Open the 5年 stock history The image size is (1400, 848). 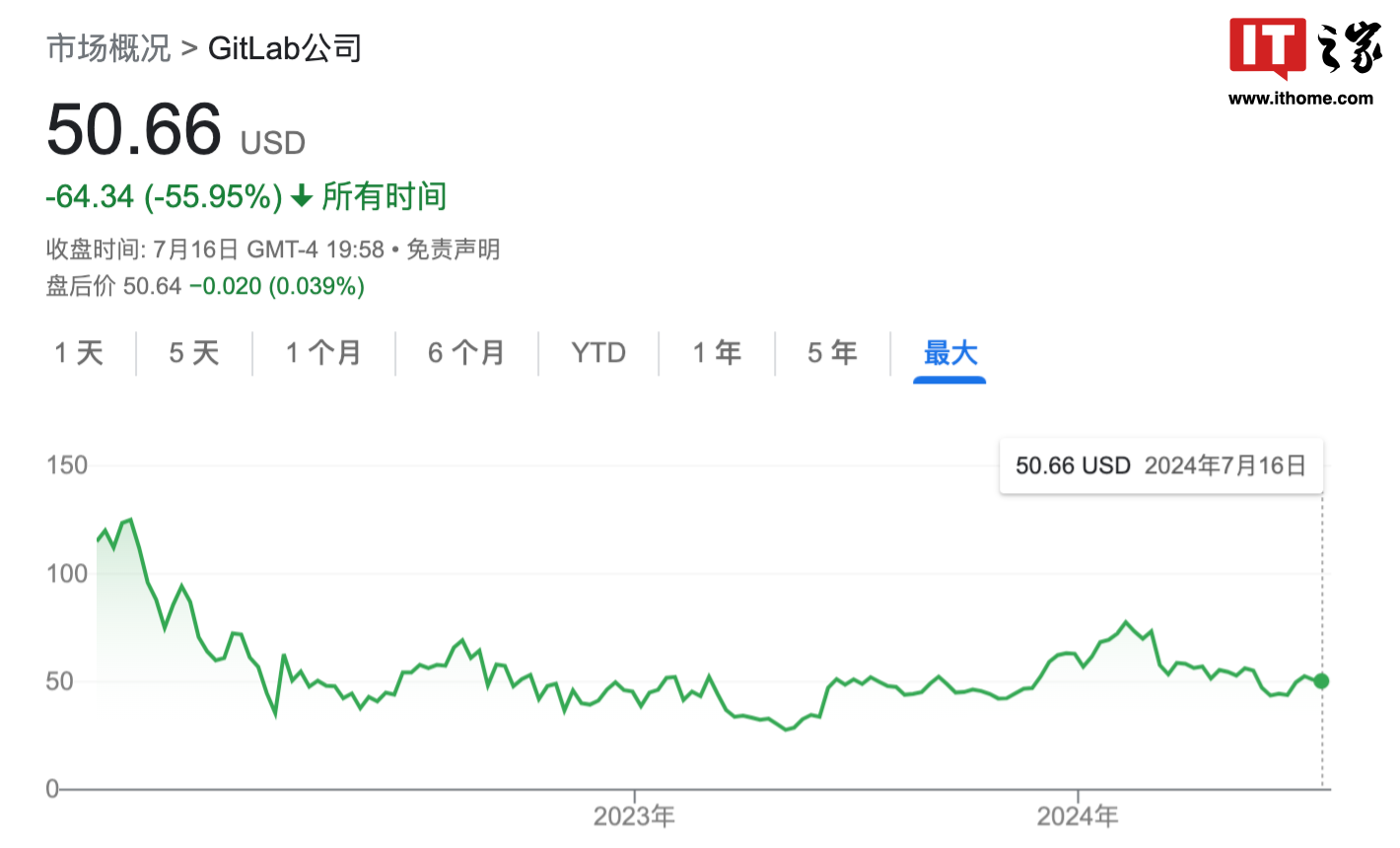tap(833, 352)
